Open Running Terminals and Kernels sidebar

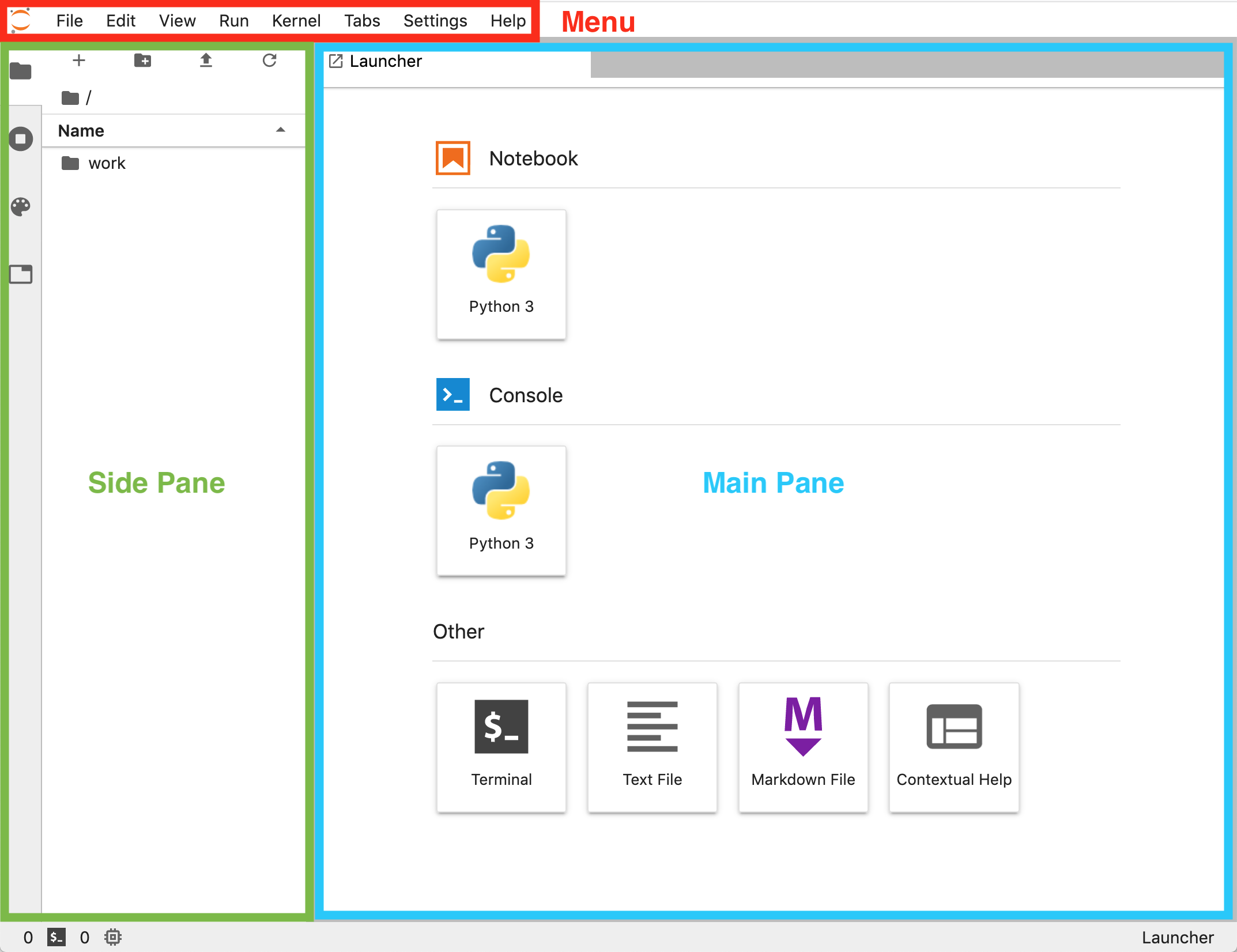[x=21, y=139]
